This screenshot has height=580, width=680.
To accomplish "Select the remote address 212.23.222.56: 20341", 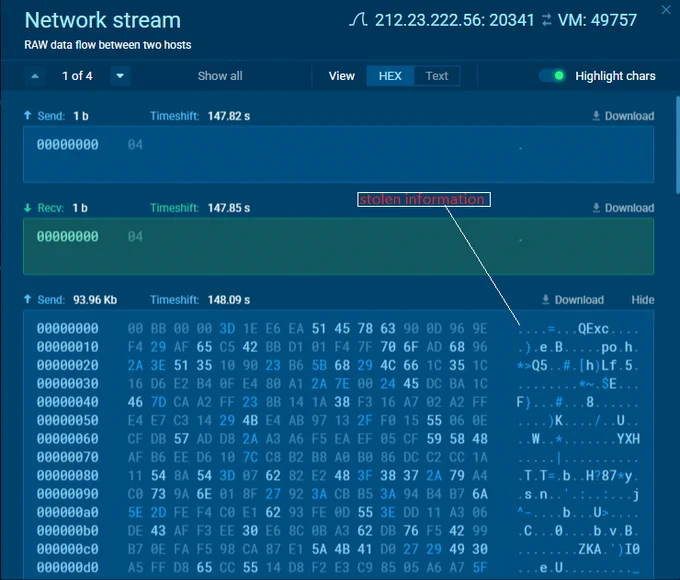I will [x=454, y=20].
